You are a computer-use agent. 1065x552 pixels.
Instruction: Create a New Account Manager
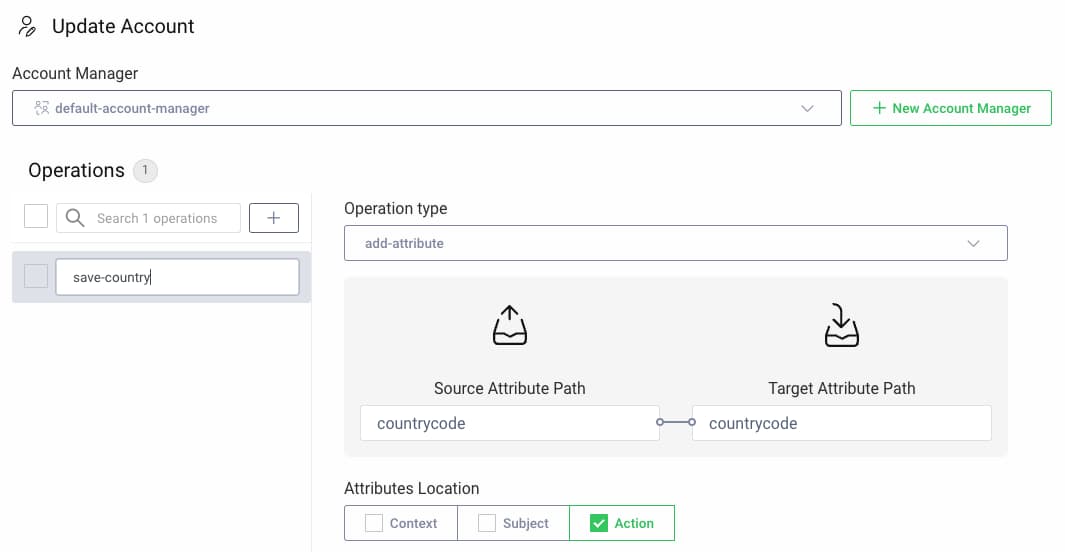pyautogui.click(x=951, y=108)
